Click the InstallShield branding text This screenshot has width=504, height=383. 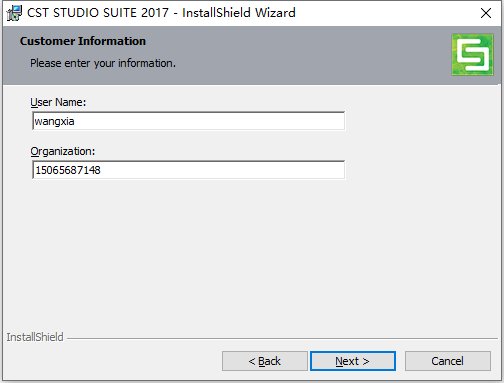point(35,337)
